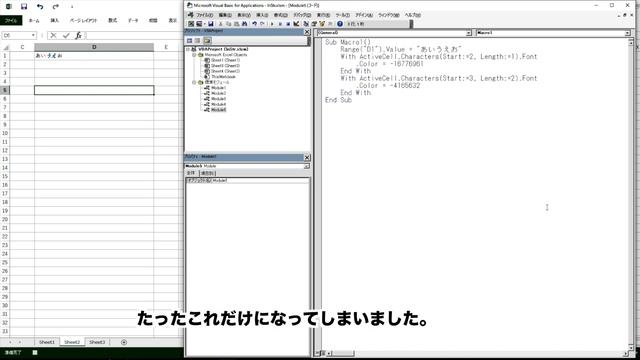The height and width of the screenshot is (360, 640).
Task: Open the Properties Window icon in VBA toolbar
Action: pos(314,24)
